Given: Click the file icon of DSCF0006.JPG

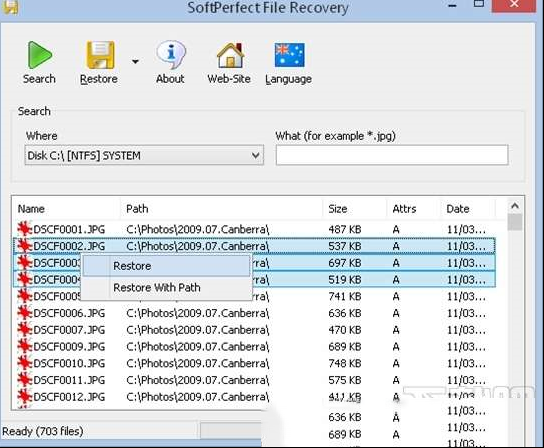Looking at the screenshot, I should 25,313.
